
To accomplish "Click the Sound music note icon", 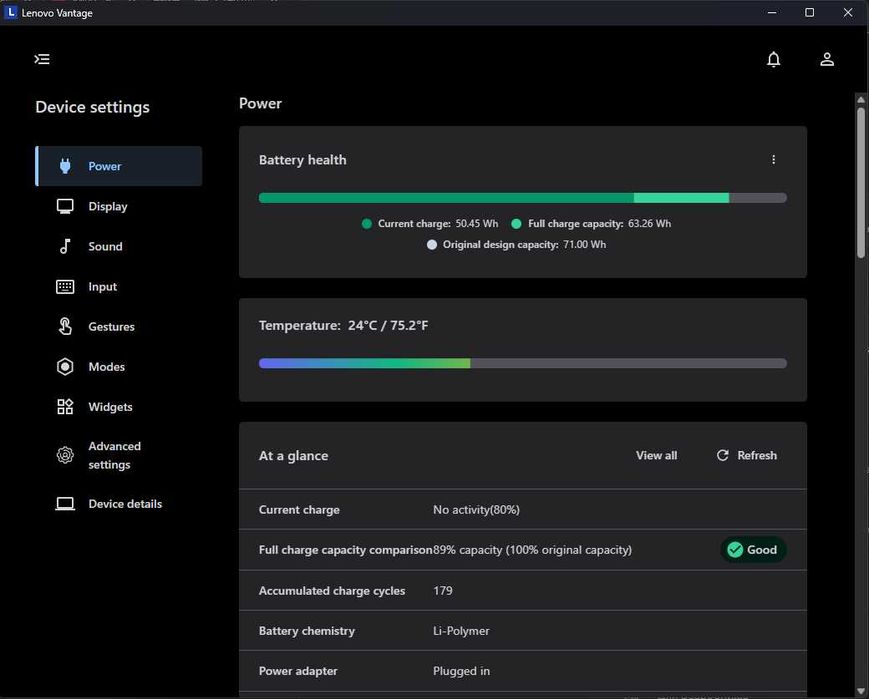I will click(65, 246).
